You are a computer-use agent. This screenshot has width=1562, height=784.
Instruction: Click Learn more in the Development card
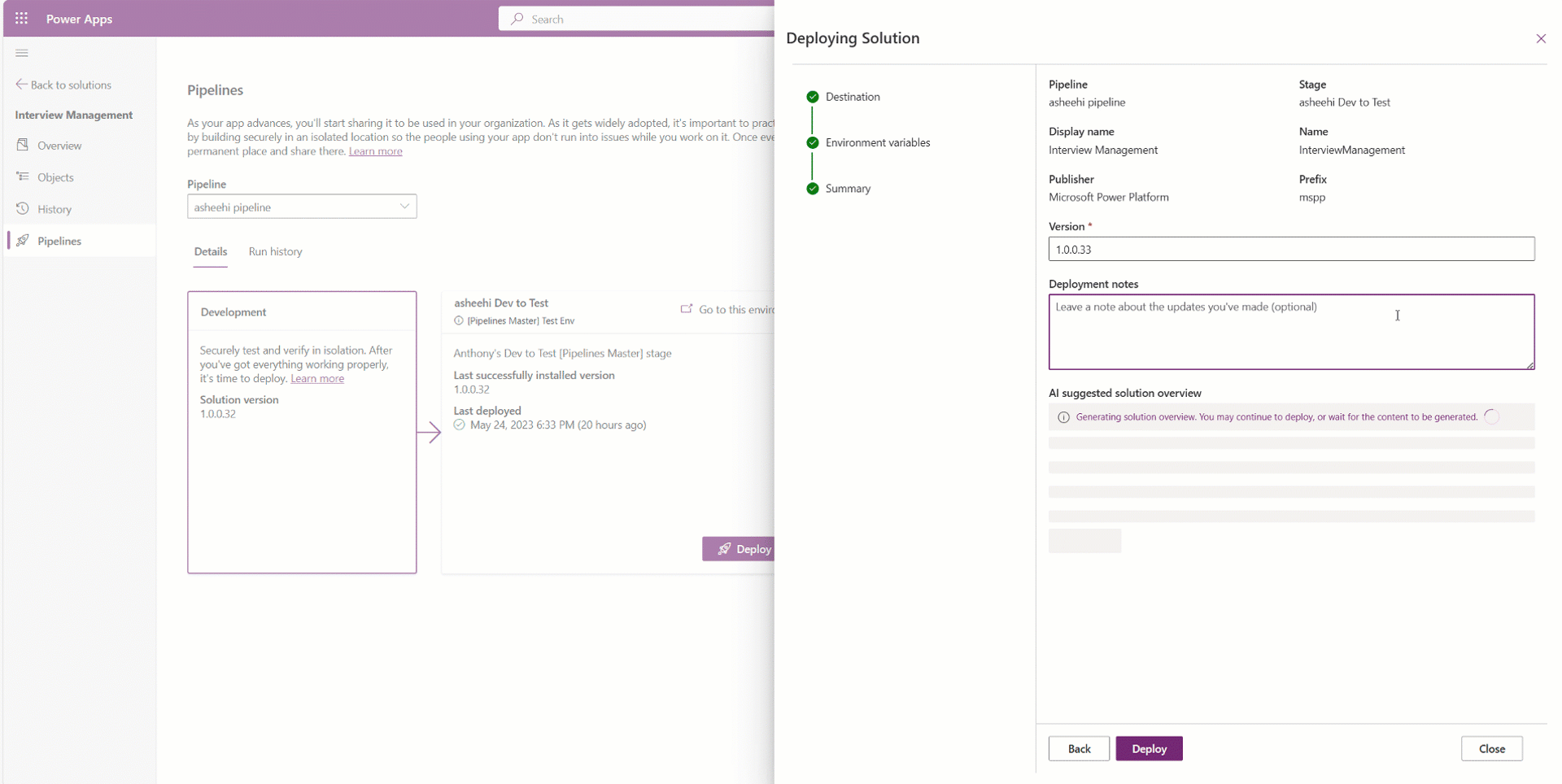click(317, 378)
